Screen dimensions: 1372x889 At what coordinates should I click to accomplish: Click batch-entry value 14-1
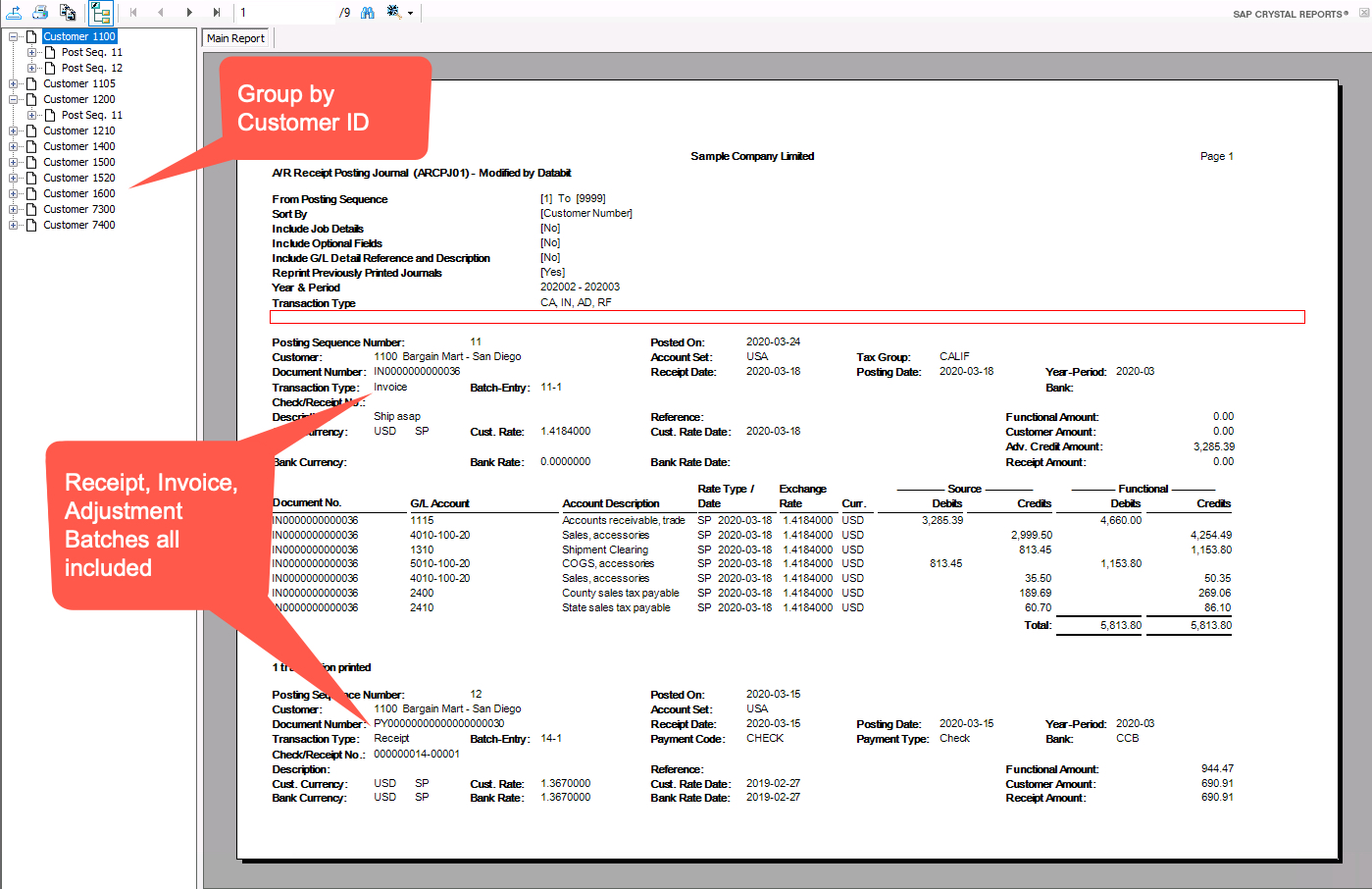(x=551, y=738)
